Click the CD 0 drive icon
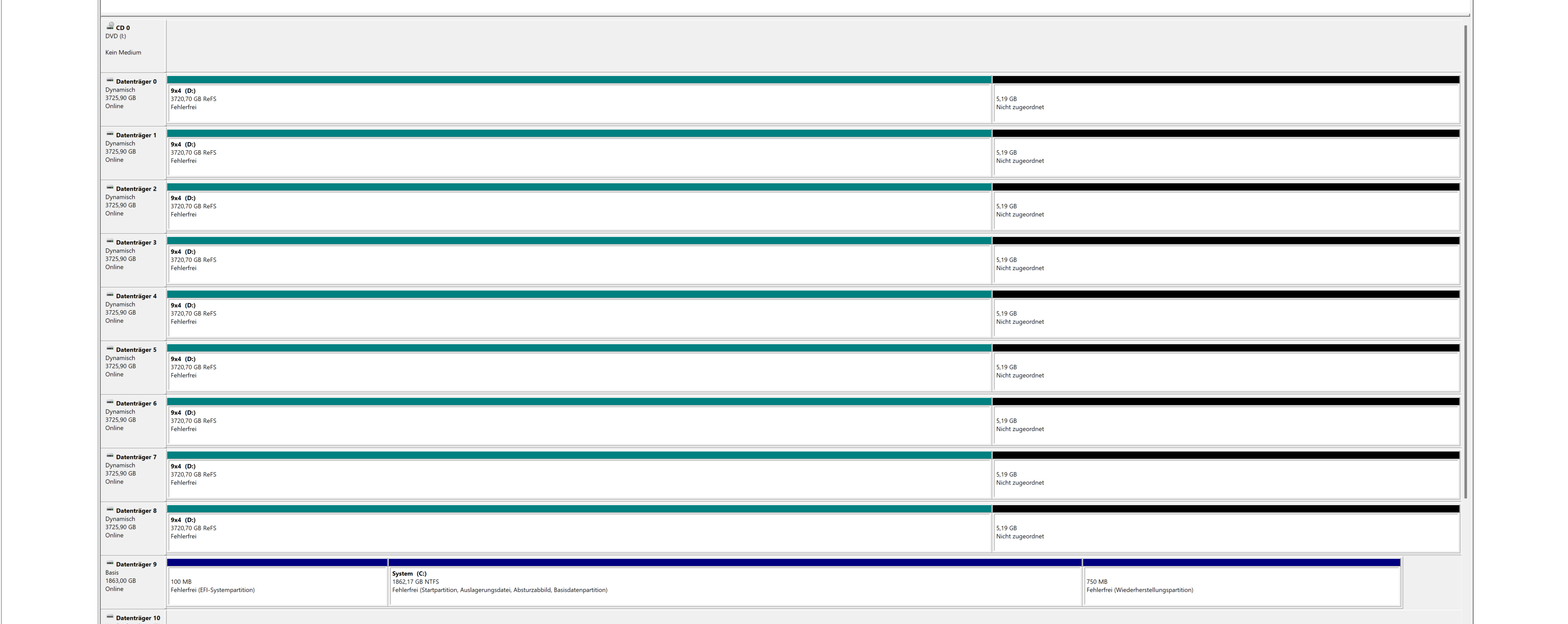 point(110,26)
